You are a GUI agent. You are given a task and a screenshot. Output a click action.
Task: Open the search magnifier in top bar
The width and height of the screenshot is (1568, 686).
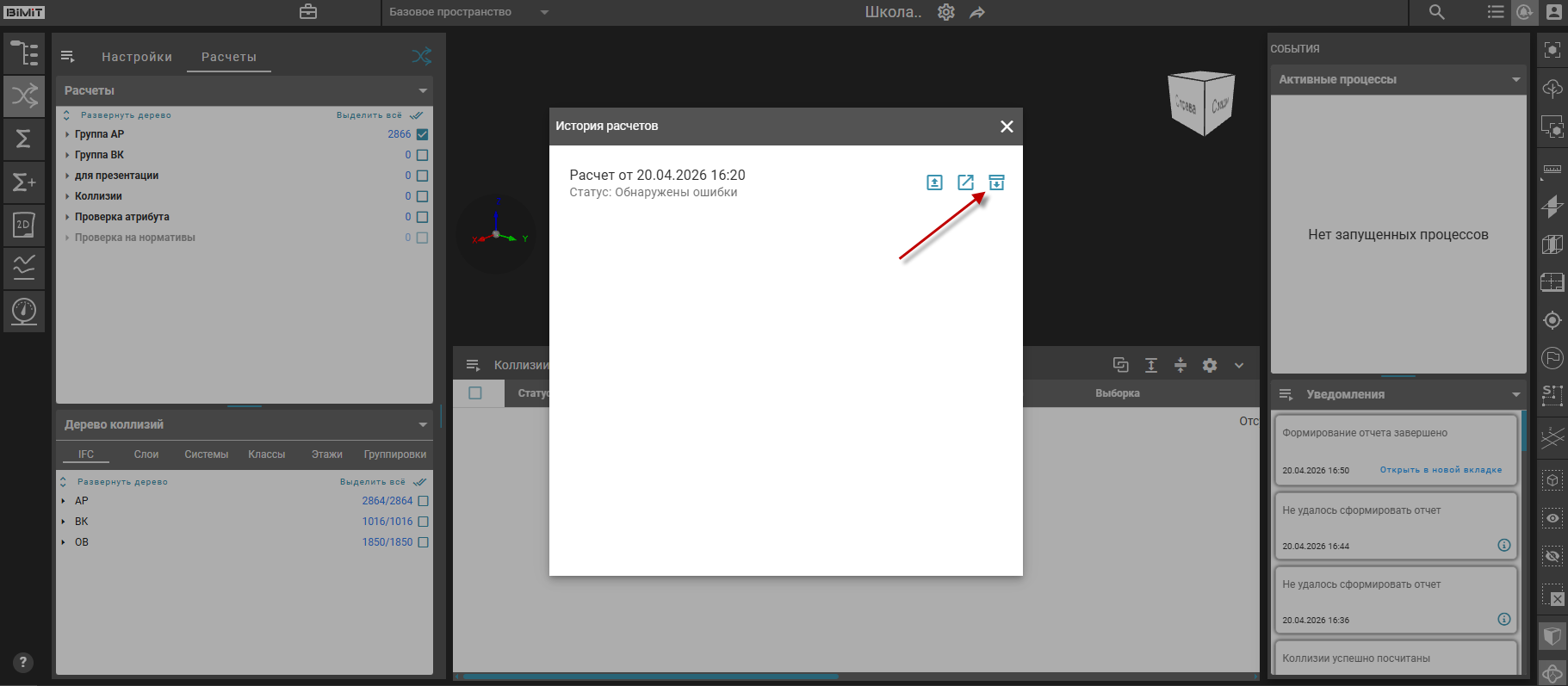1436,12
